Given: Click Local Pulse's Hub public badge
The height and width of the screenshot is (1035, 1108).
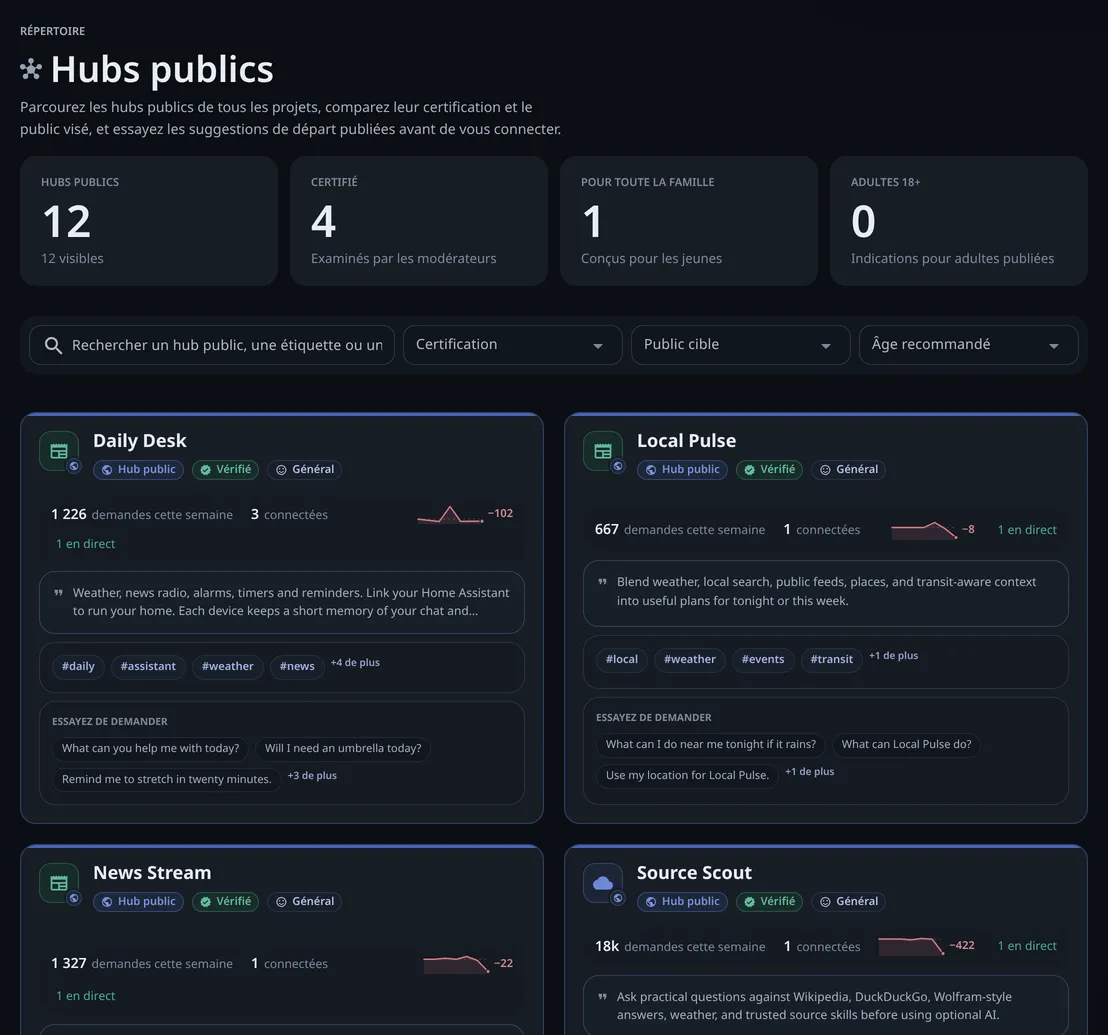Looking at the screenshot, I should (x=683, y=470).
